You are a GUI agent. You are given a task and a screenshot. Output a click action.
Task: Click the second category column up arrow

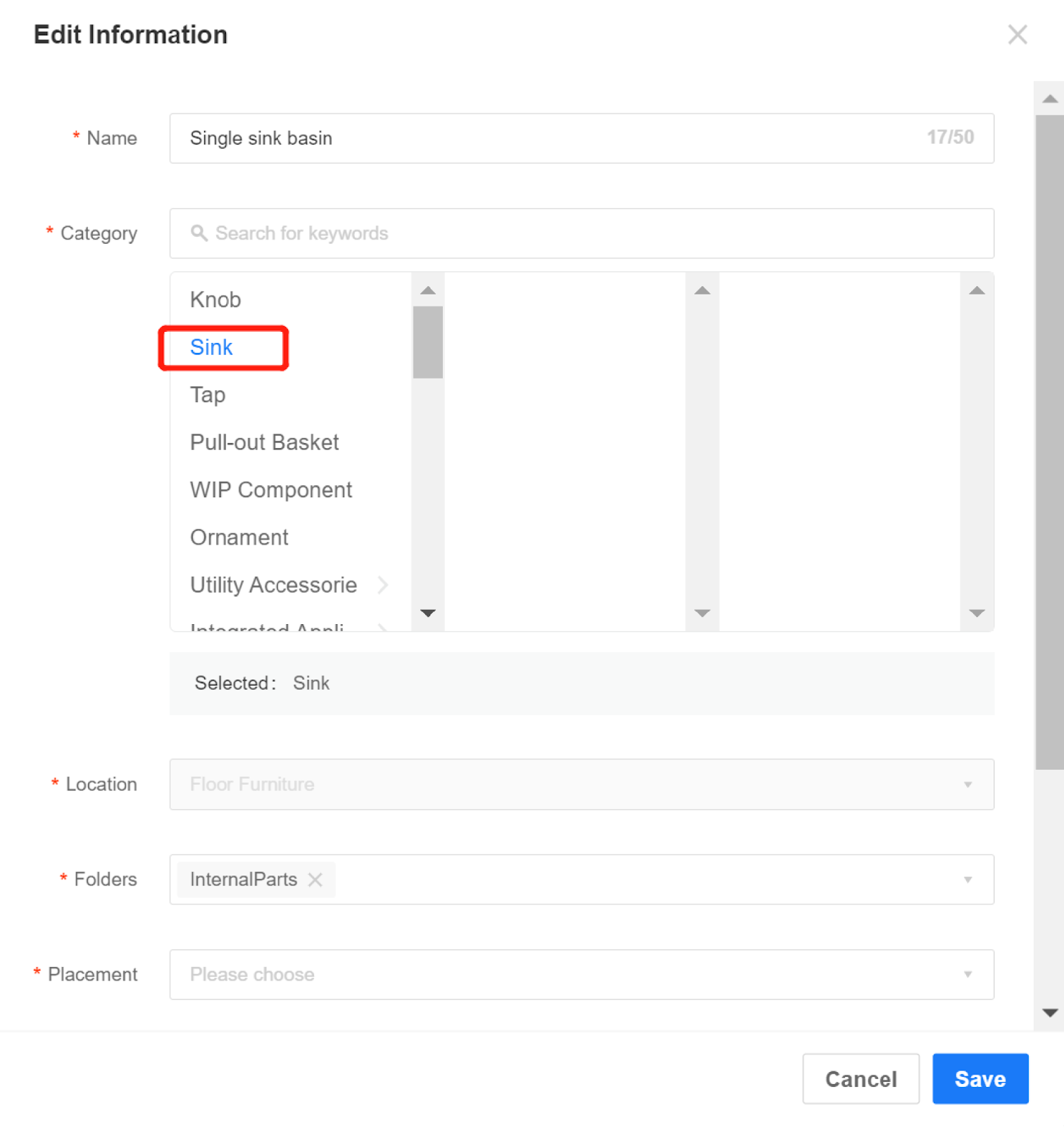[702, 290]
